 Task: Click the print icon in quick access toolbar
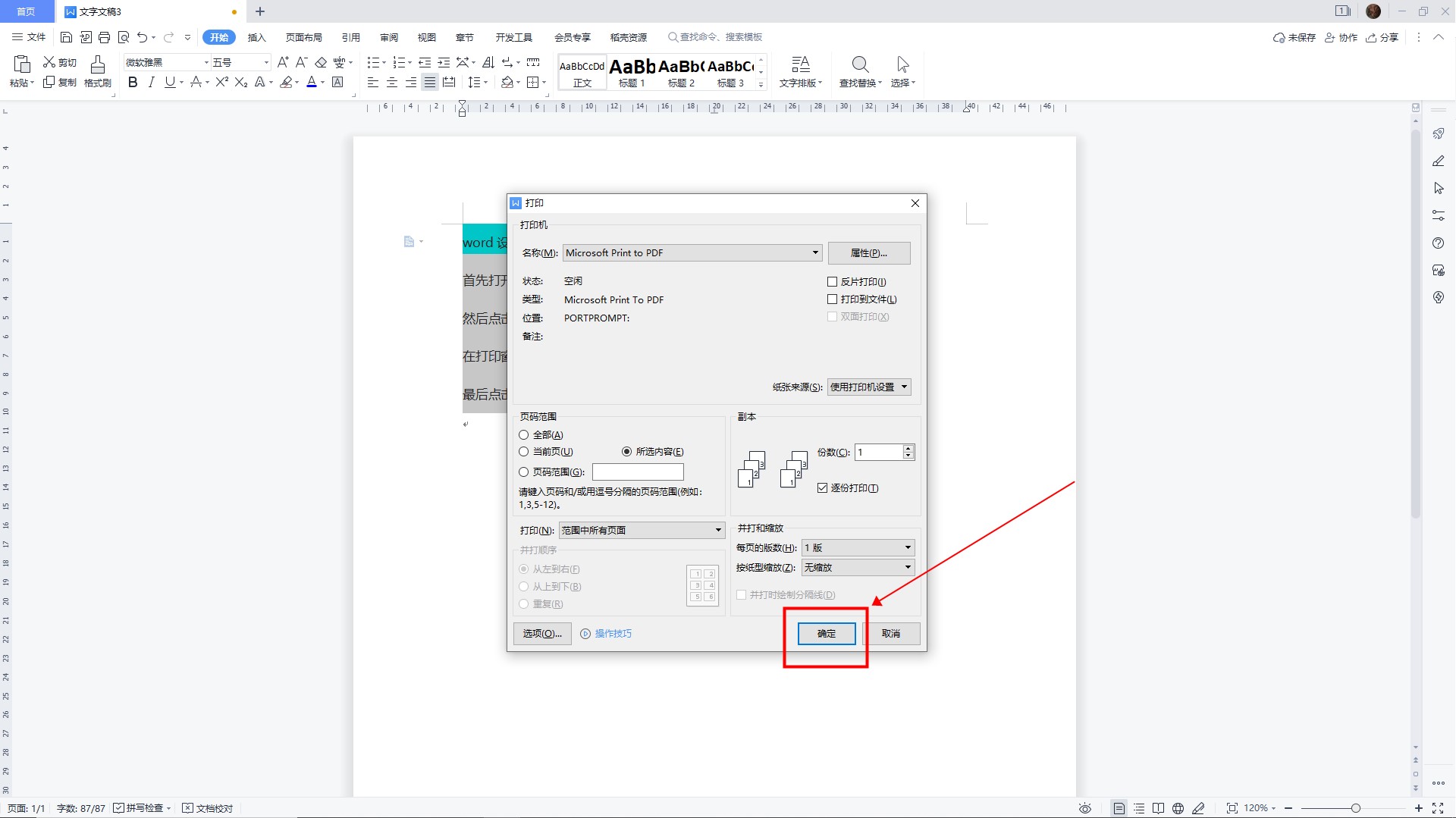105,37
